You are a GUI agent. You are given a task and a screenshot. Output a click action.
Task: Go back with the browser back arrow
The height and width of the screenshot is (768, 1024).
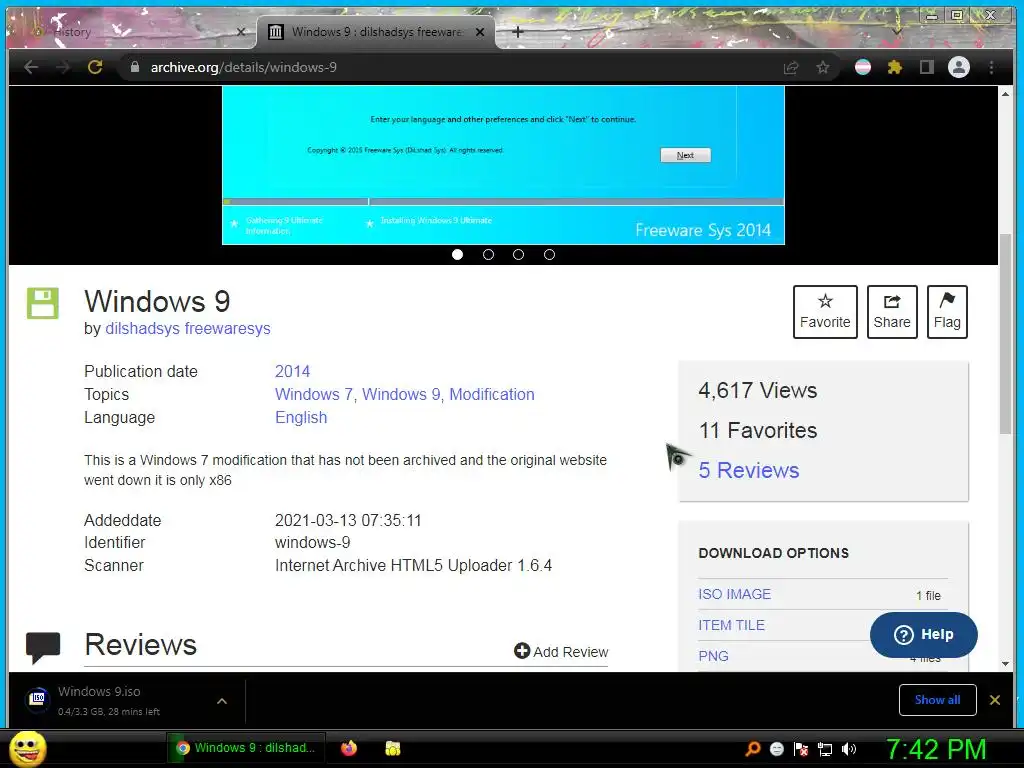(x=31, y=67)
